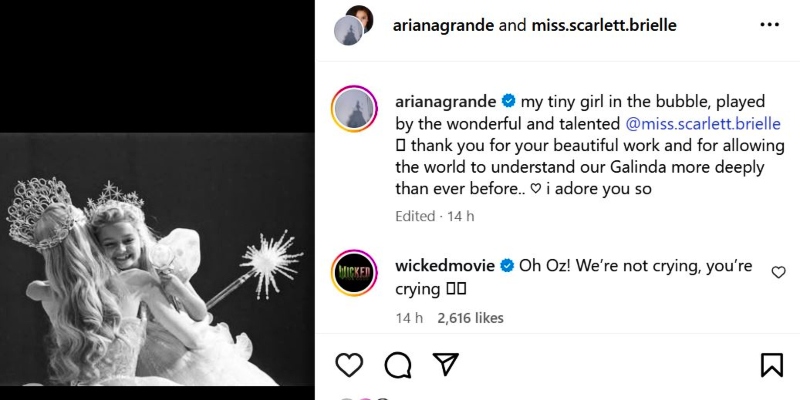Like the post with heart icon
Viewport: 800px width, 400px height.
349,365
